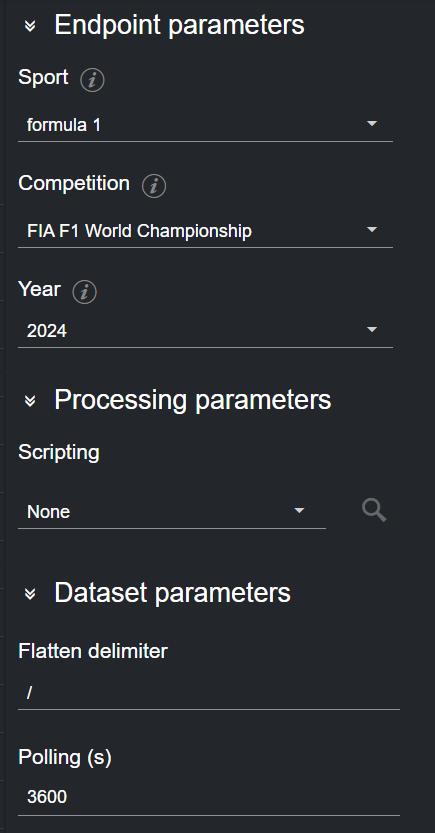
Task: Click the info icon next to Competition
Action: click(154, 186)
